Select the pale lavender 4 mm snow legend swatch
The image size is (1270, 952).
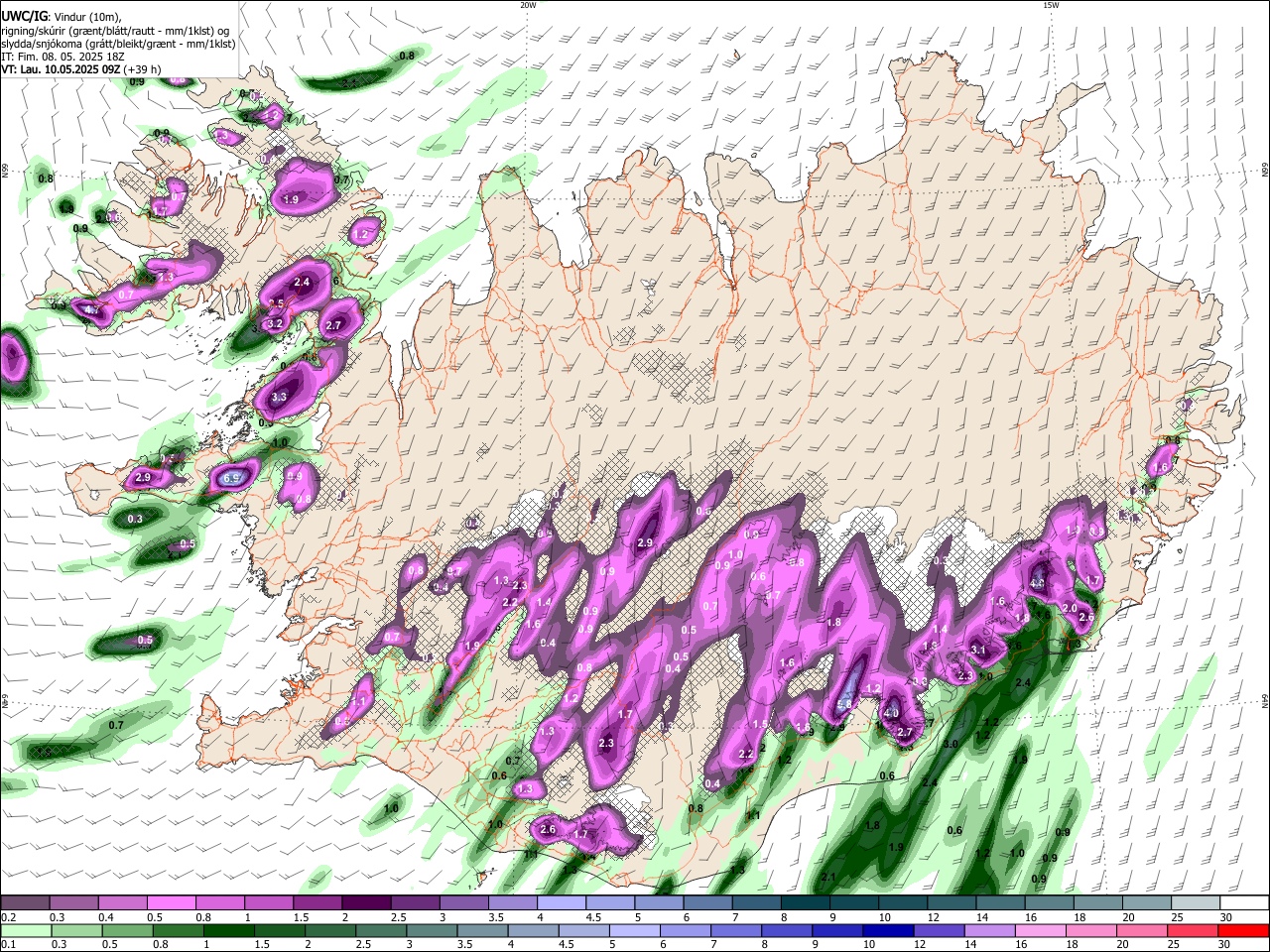(x=562, y=903)
